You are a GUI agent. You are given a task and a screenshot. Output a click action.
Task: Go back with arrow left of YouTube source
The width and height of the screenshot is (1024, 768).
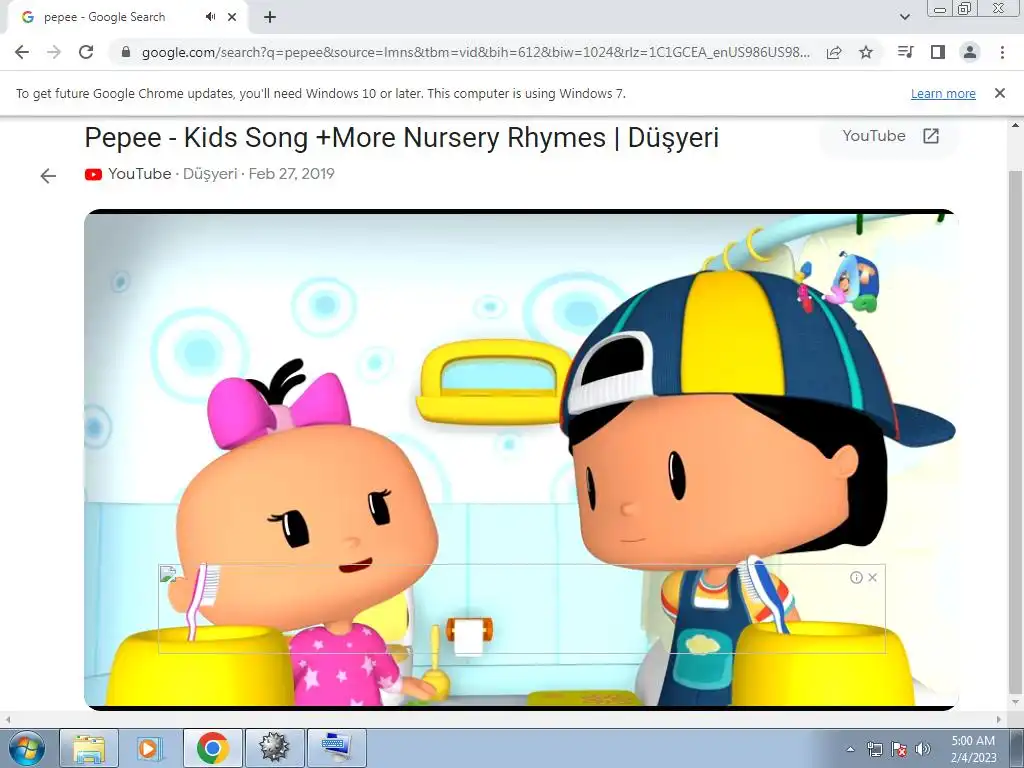point(48,176)
